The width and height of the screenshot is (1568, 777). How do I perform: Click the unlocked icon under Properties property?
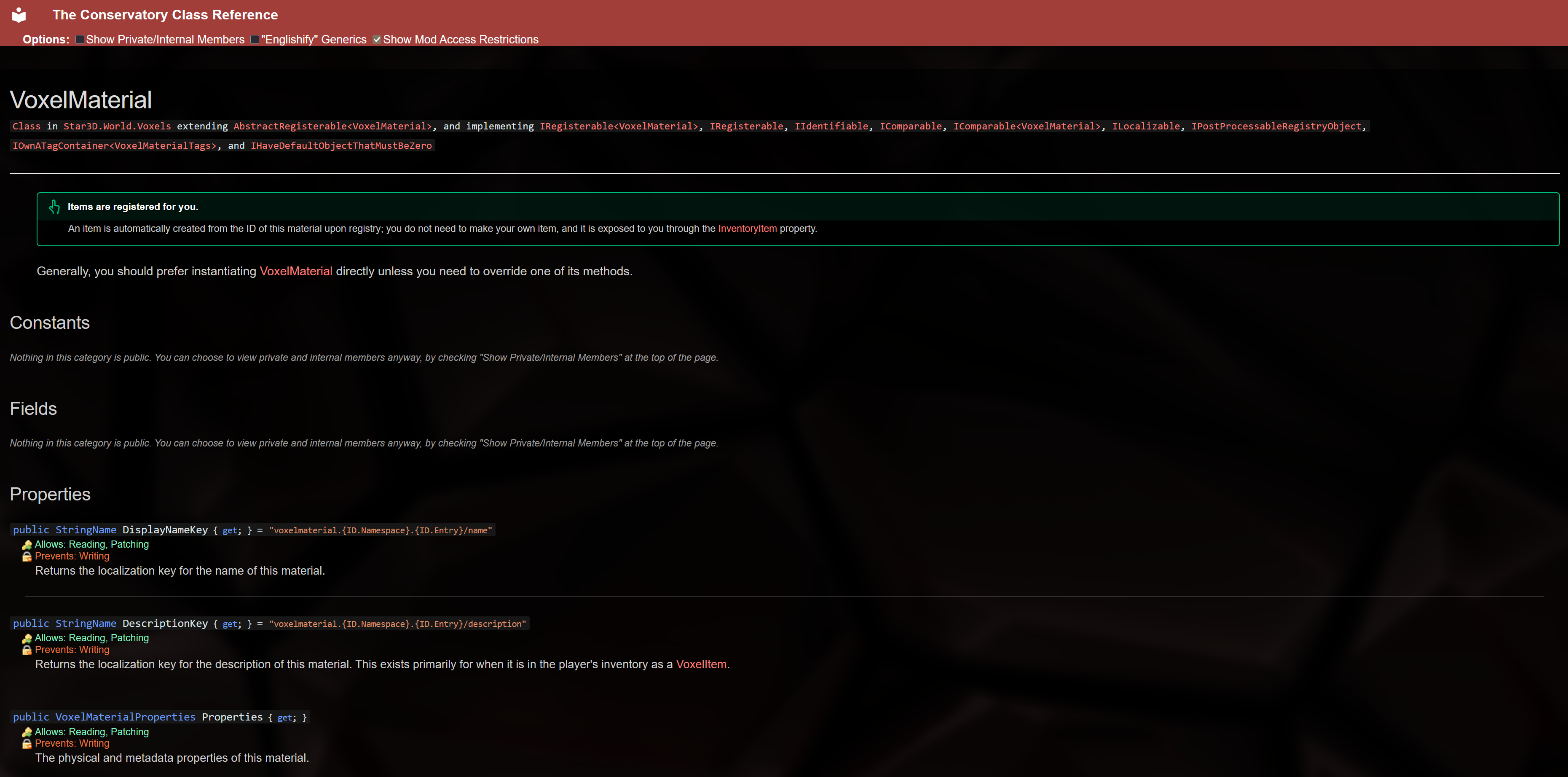click(27, 732)
